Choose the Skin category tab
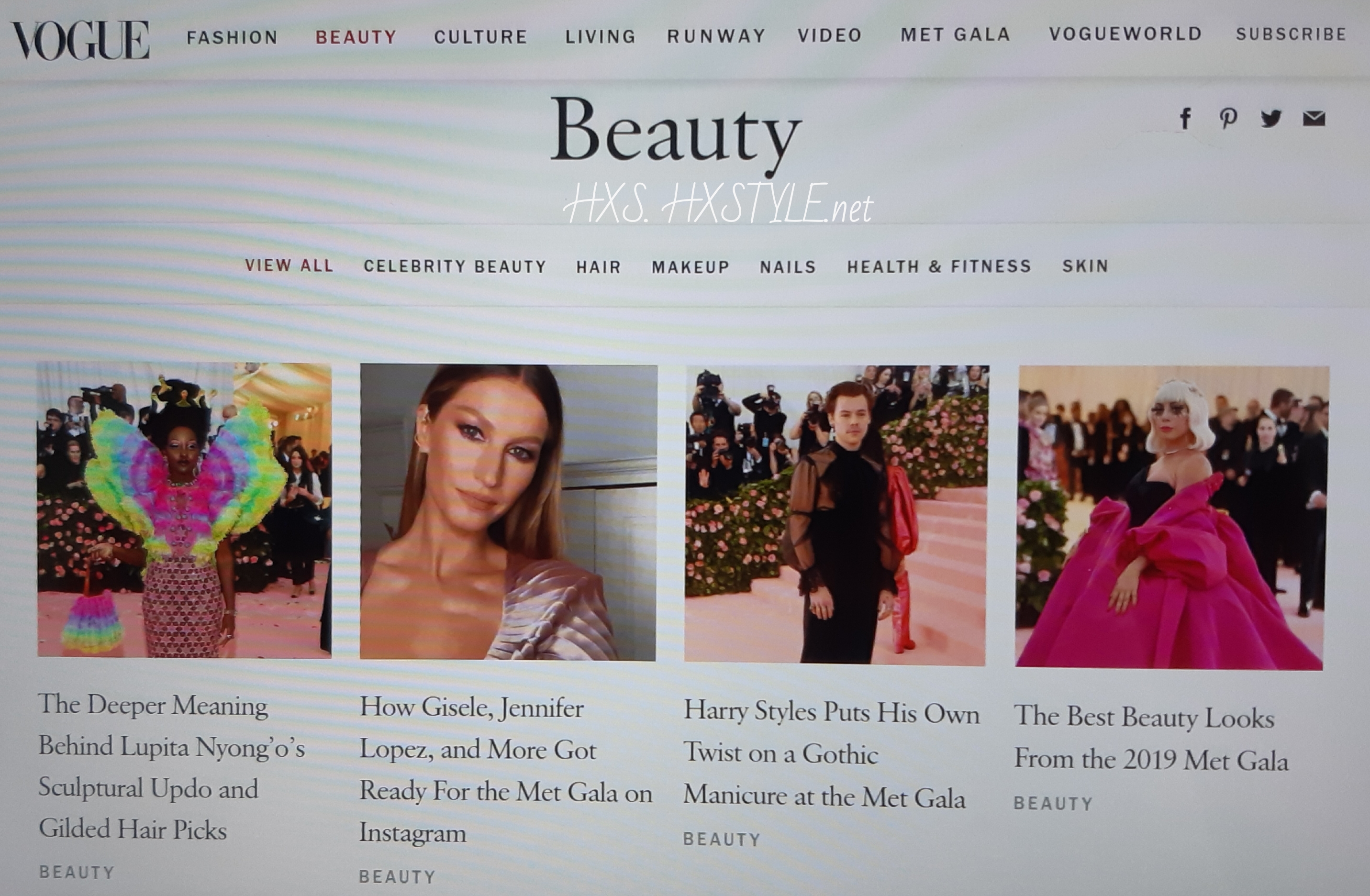Viewport: 1370px width, 896px height. 1085,266
